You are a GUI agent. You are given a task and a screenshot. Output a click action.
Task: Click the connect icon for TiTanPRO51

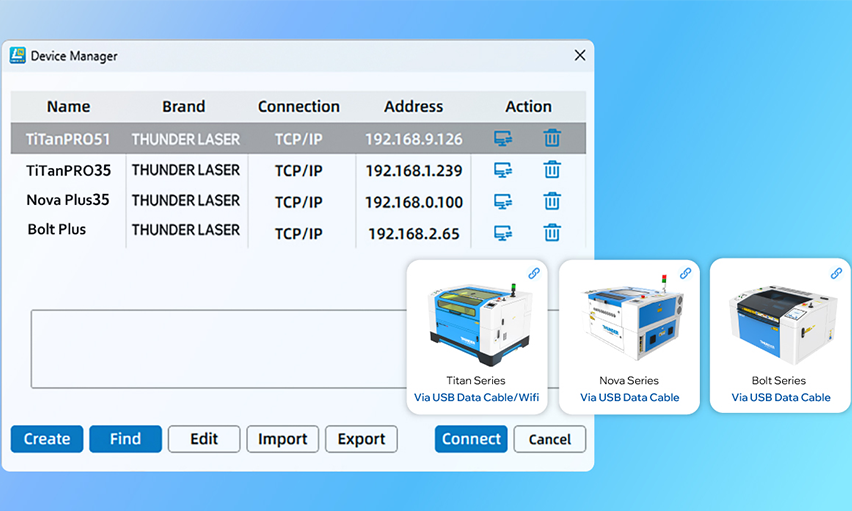pos(503,138)
